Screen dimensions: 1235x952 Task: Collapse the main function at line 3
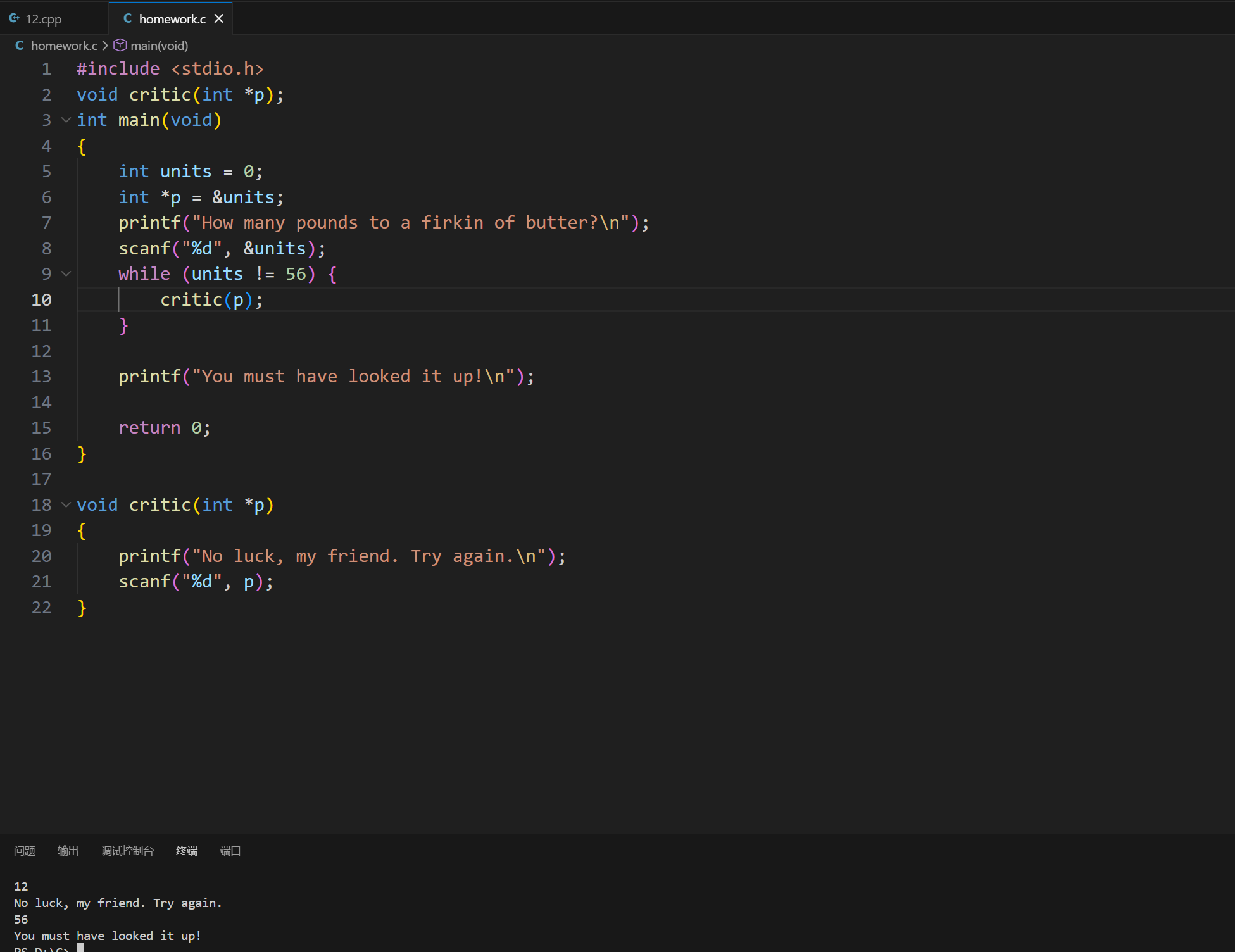click(x=66, y=120)
